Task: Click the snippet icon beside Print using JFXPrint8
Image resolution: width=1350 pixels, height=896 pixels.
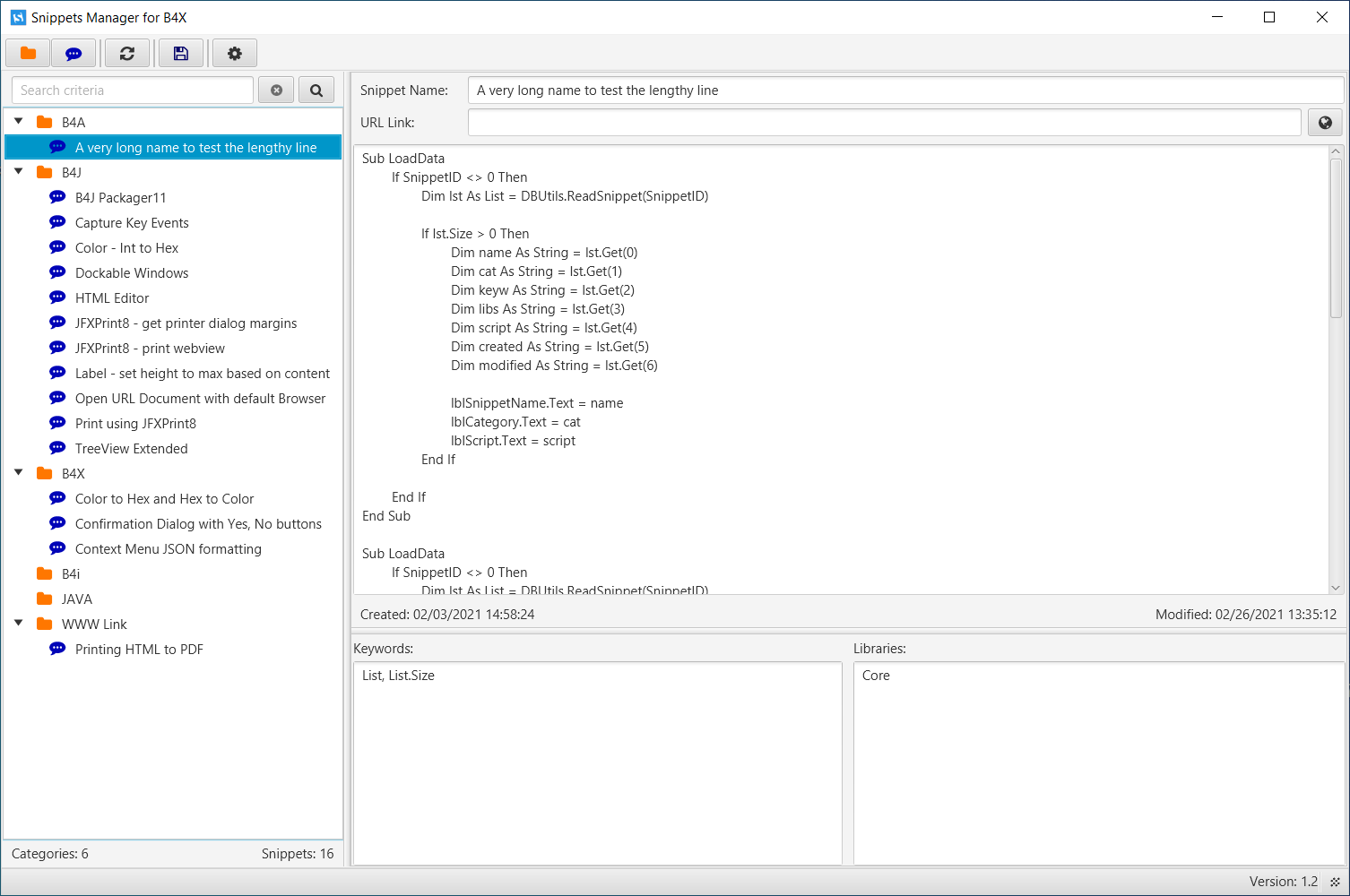Action: click(x=57, y=423)
